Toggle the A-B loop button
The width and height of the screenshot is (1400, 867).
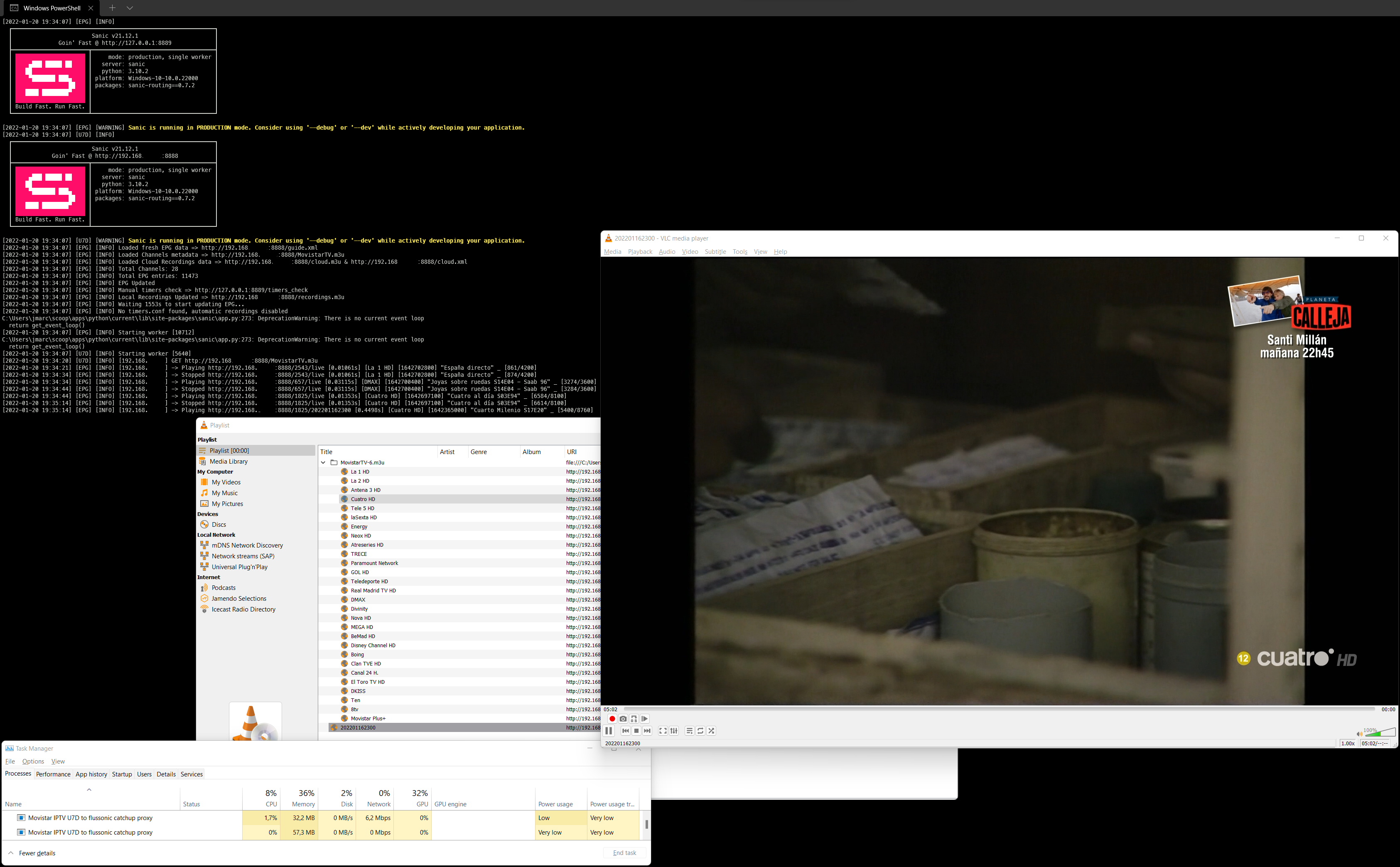point(634,719)
